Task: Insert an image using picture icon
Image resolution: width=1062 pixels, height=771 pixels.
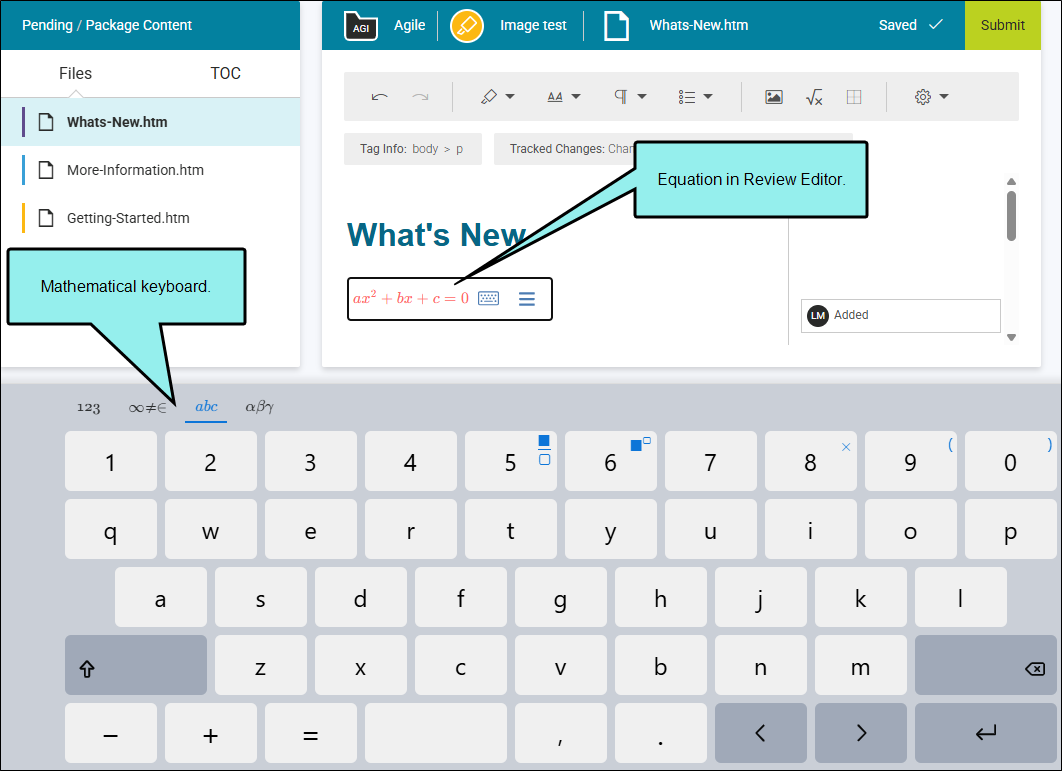Action: 773,97
